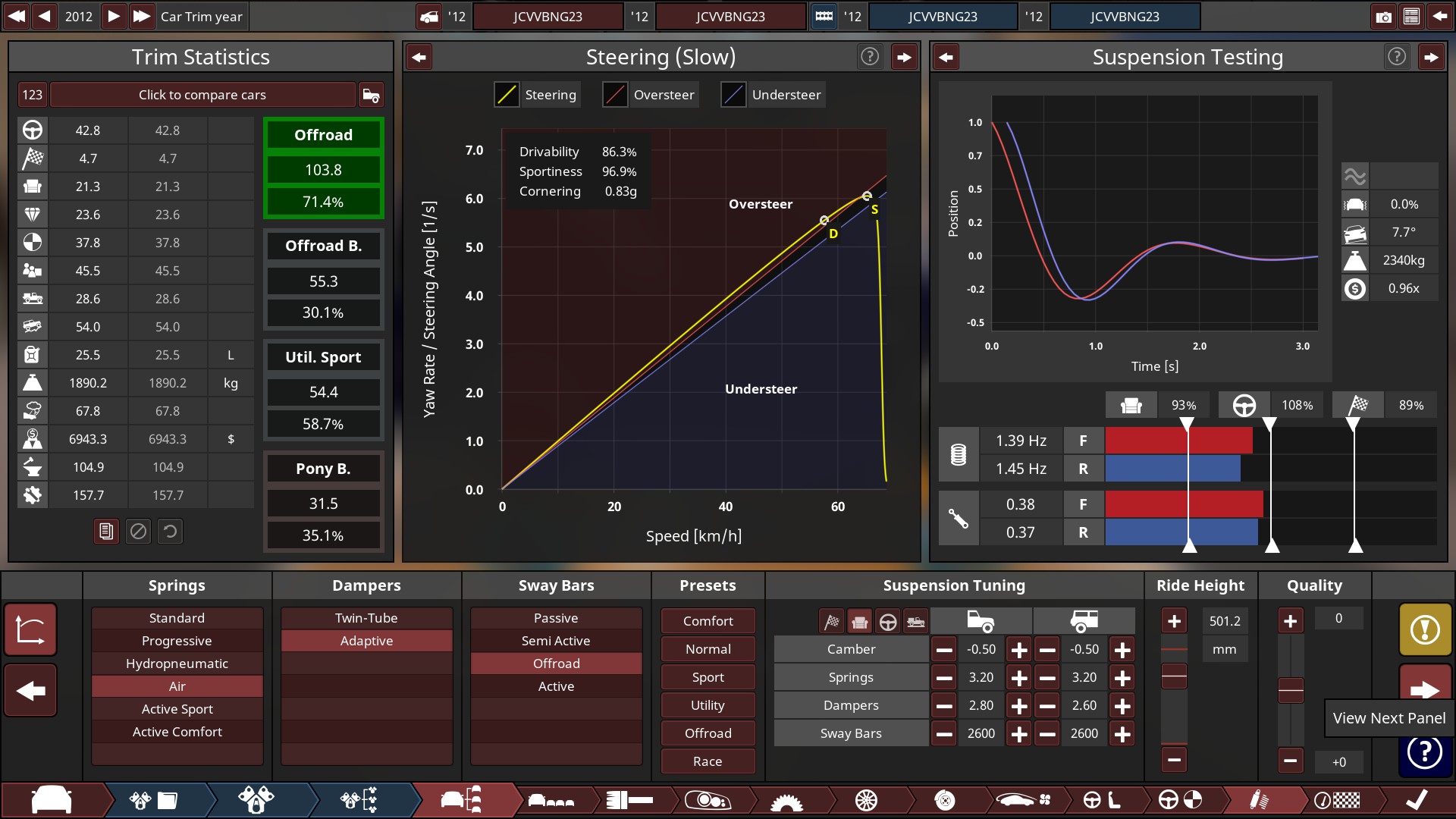
Task: Advance to next trim year
Action: click(x=113, y=16)
